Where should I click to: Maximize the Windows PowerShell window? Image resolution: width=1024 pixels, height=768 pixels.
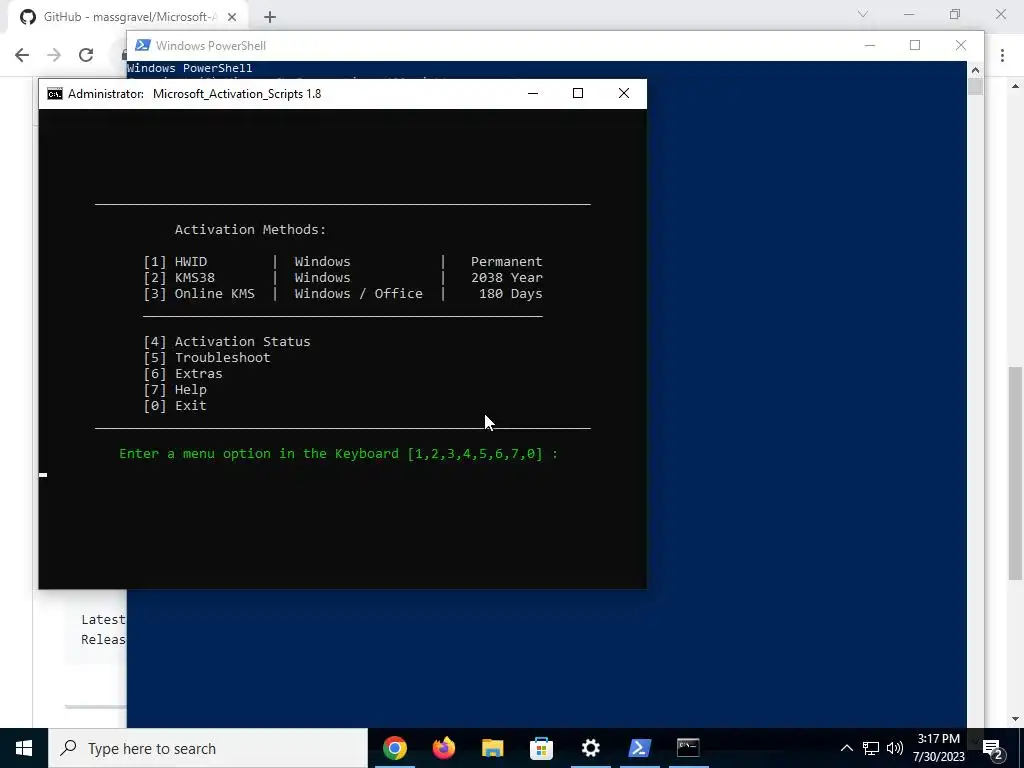pyautogui.click(x=915, y=45)
